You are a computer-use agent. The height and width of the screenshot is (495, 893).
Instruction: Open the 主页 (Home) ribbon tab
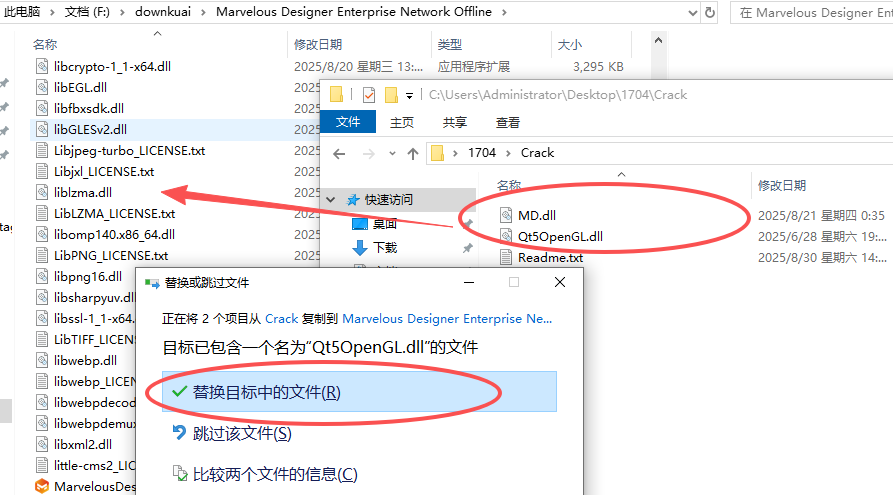click(x=402, y=122)
